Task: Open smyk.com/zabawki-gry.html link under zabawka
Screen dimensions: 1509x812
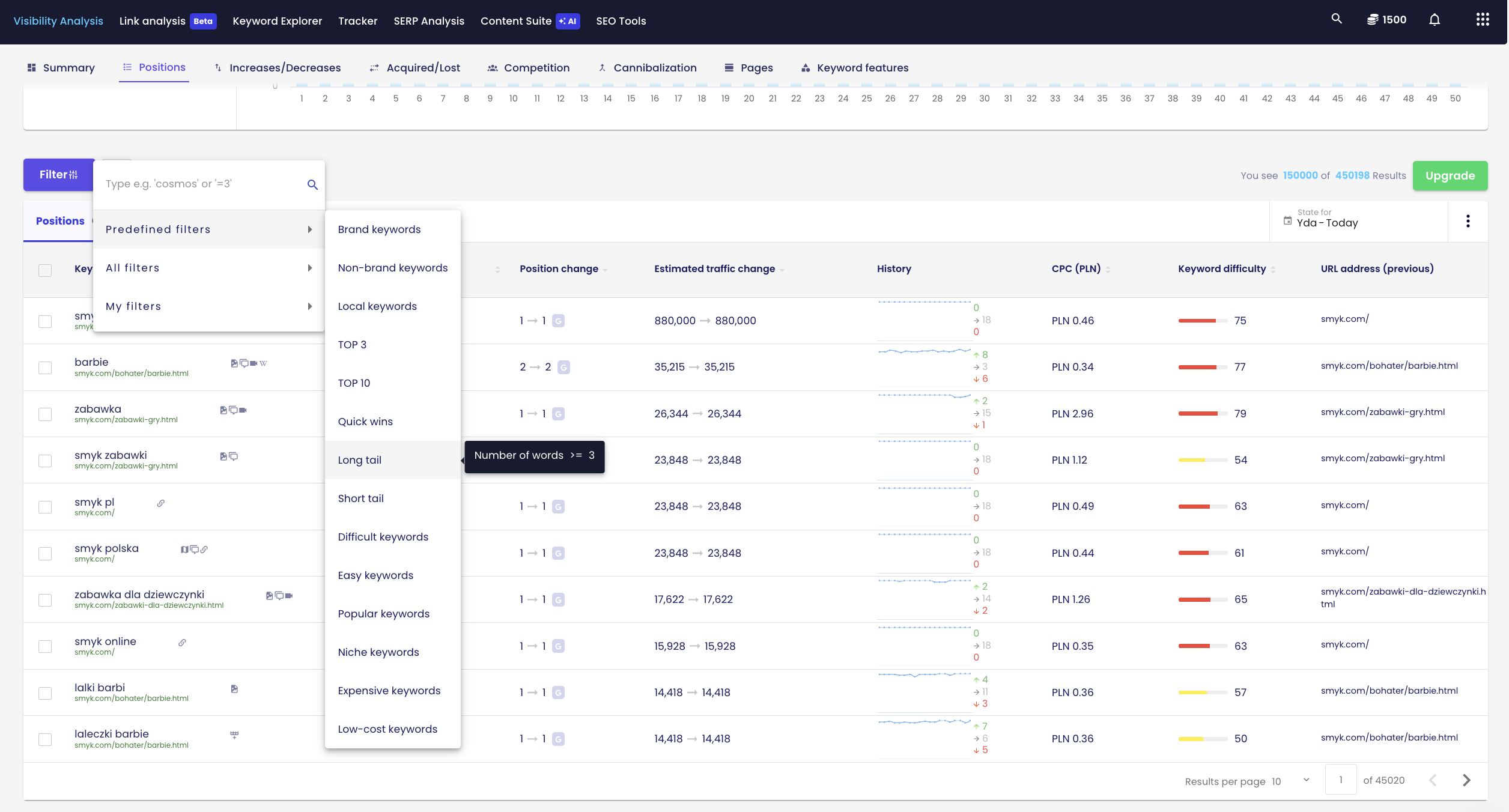Action: 126,420
